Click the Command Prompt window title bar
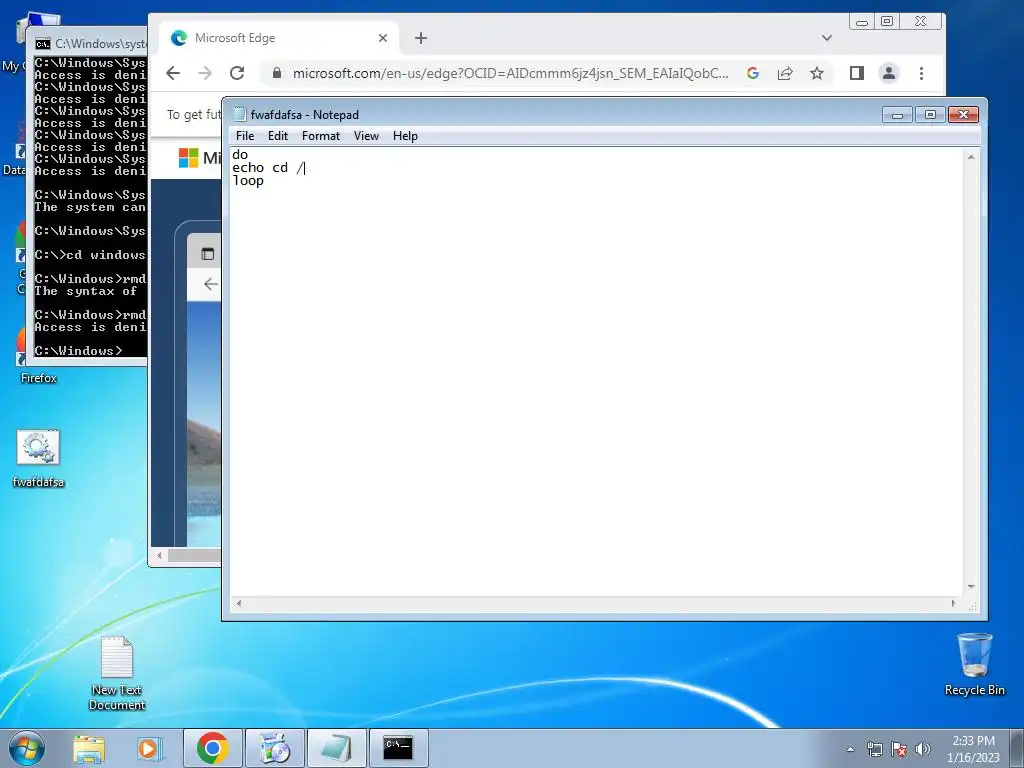 point(90,44)
